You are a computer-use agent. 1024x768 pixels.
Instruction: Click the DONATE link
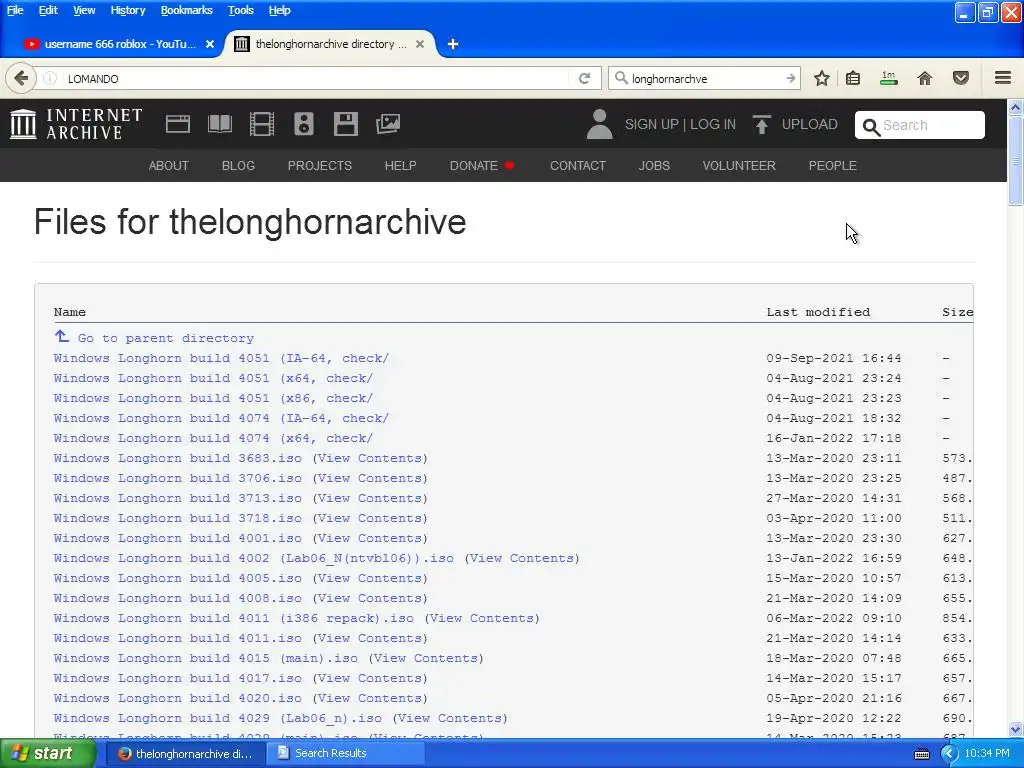tap(482, 166)
